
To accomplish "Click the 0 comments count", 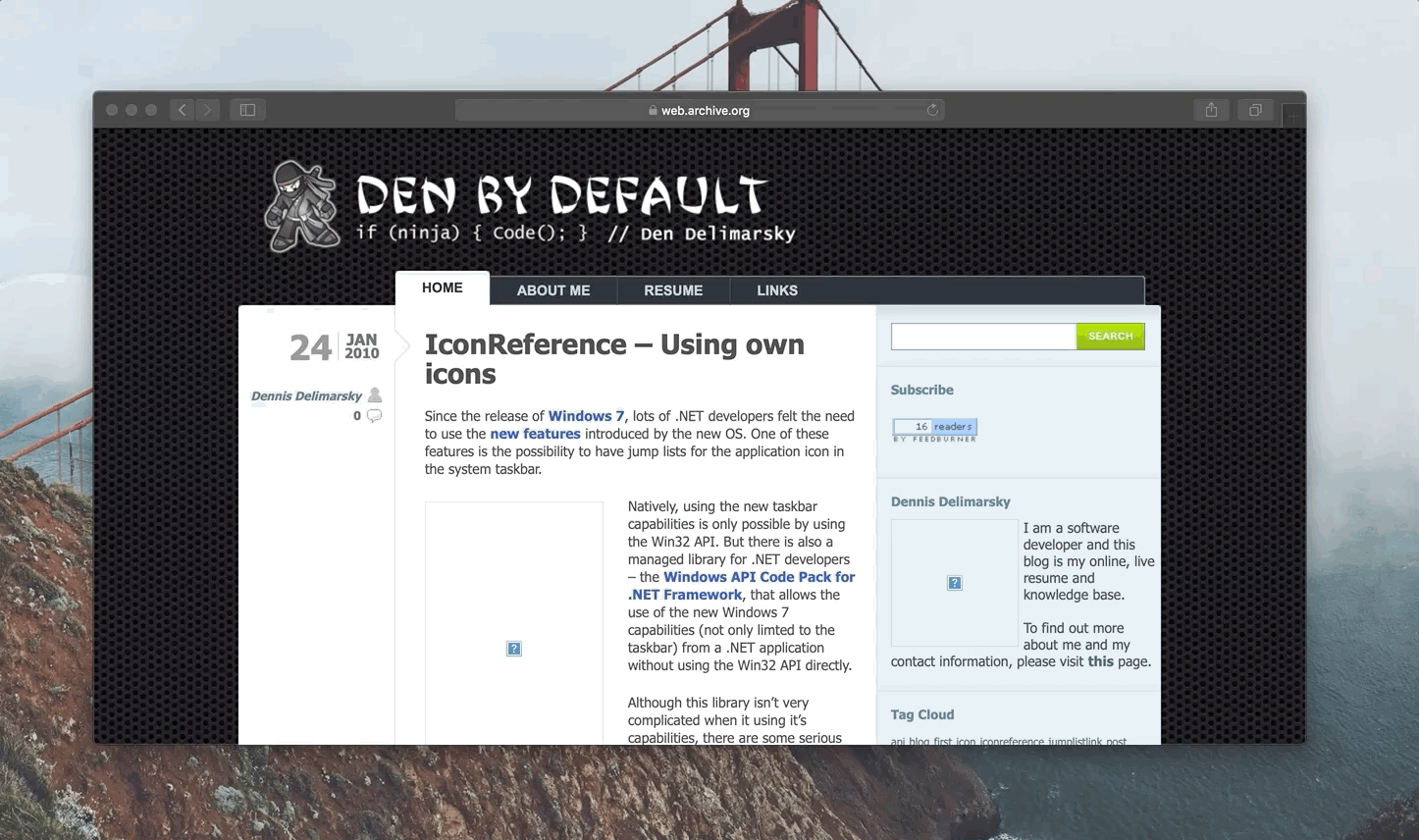I will coord(356,416).
